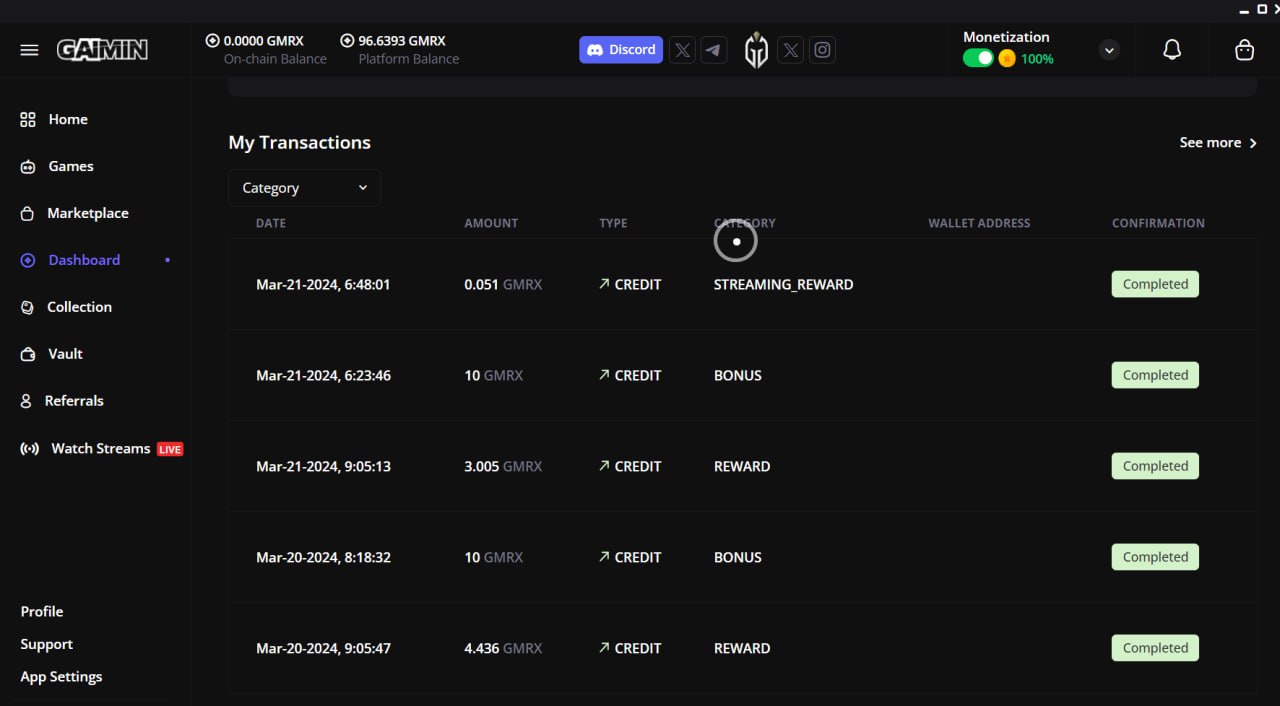The height and width of the screenshot is (706, 1280).
Task: Open the X icon beside Discord
Action: tap(682, 50)
